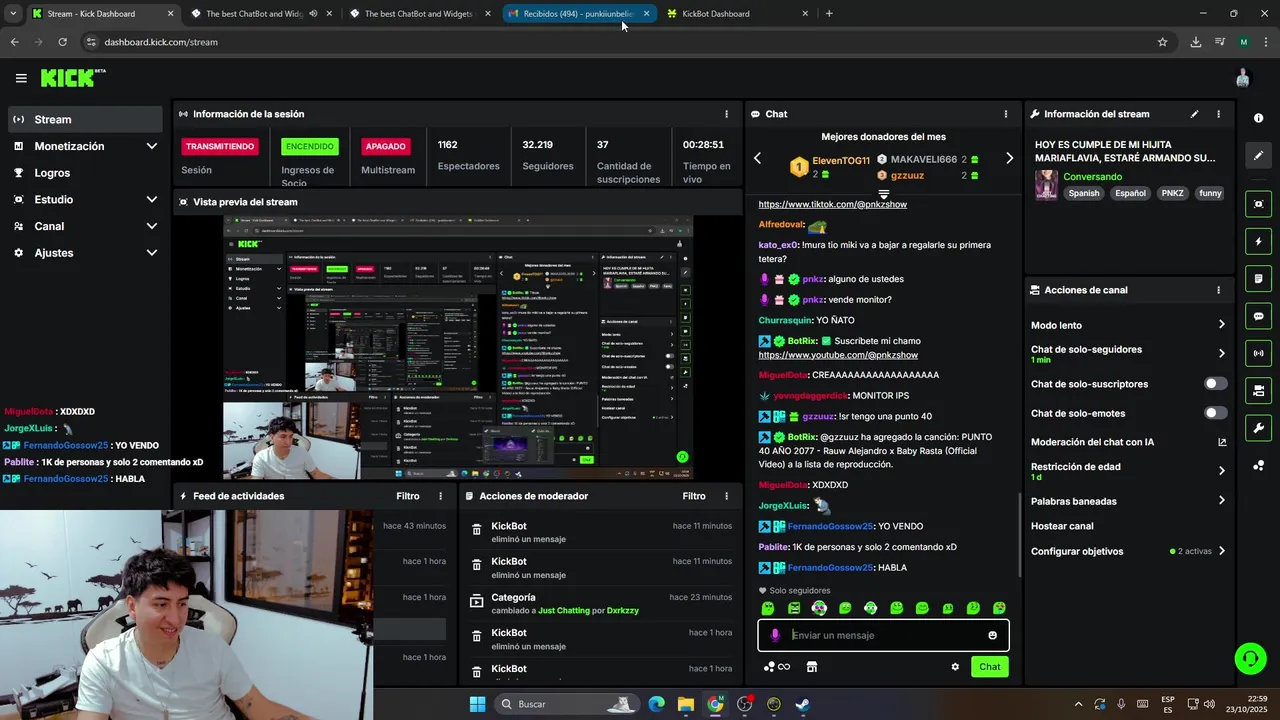
Task: Edit stream info with the pencil icon
Action: click(1194, 114)
